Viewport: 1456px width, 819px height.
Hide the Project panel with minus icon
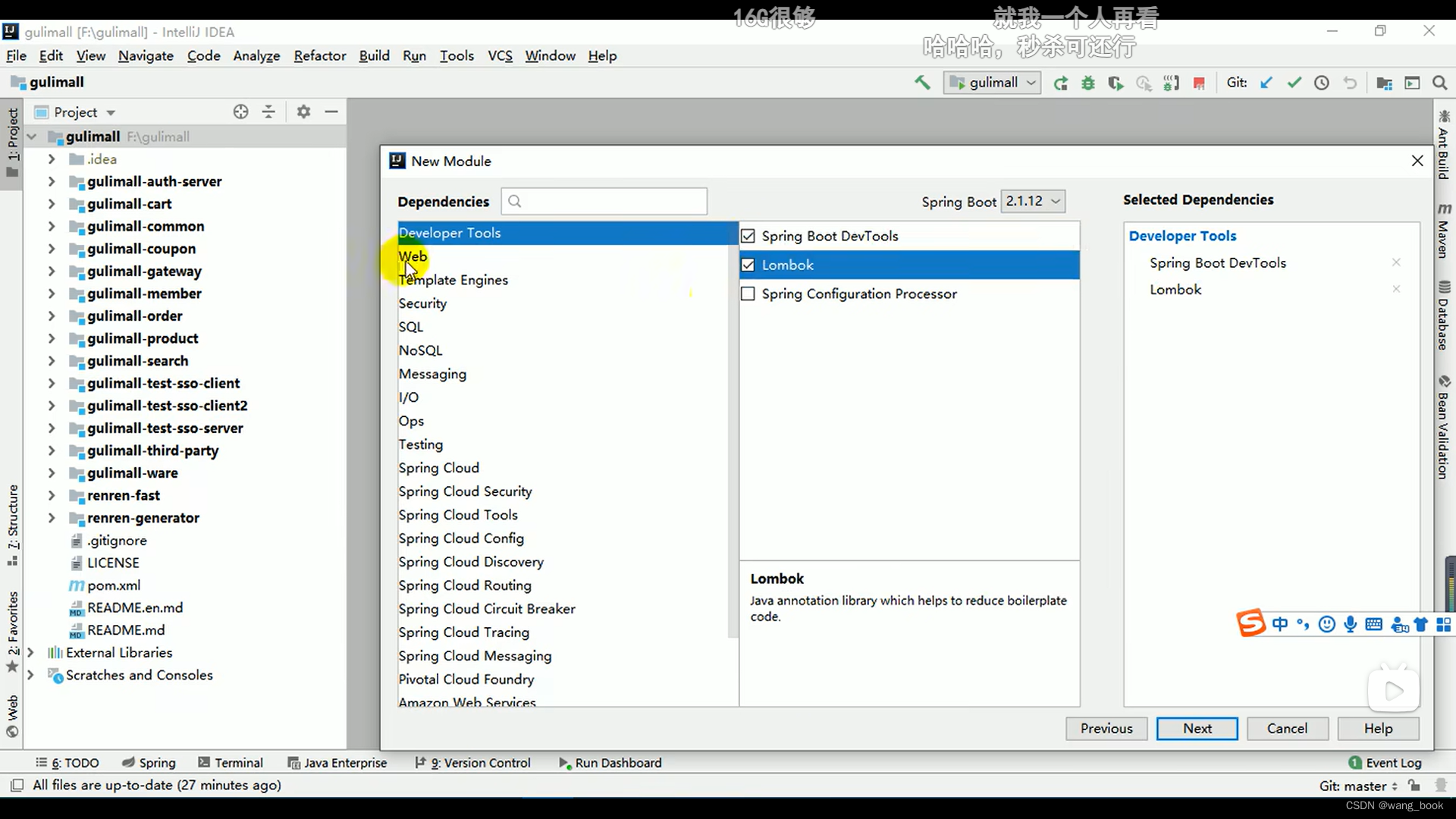[x=331, y=111]
